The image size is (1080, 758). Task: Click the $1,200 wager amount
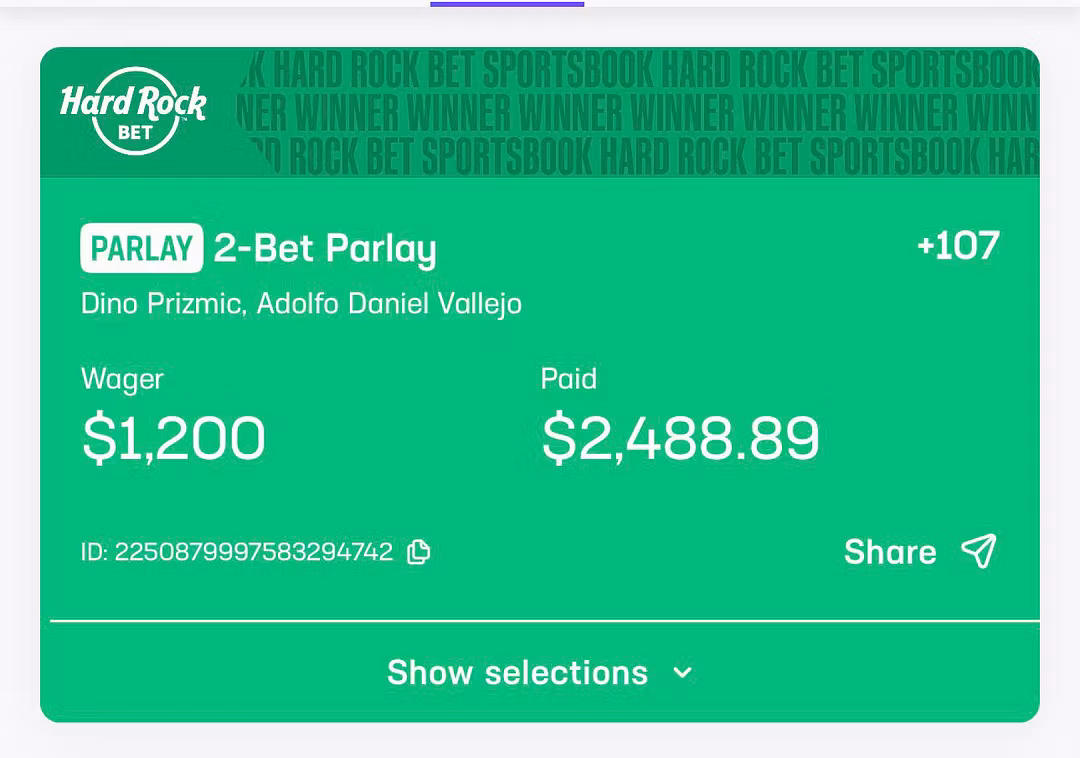tap(173, 438)
